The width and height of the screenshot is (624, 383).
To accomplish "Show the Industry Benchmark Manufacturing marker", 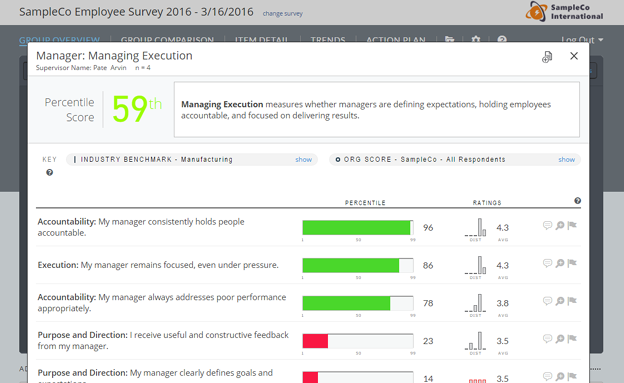I will pyautogui.click(x=303, y=160).
